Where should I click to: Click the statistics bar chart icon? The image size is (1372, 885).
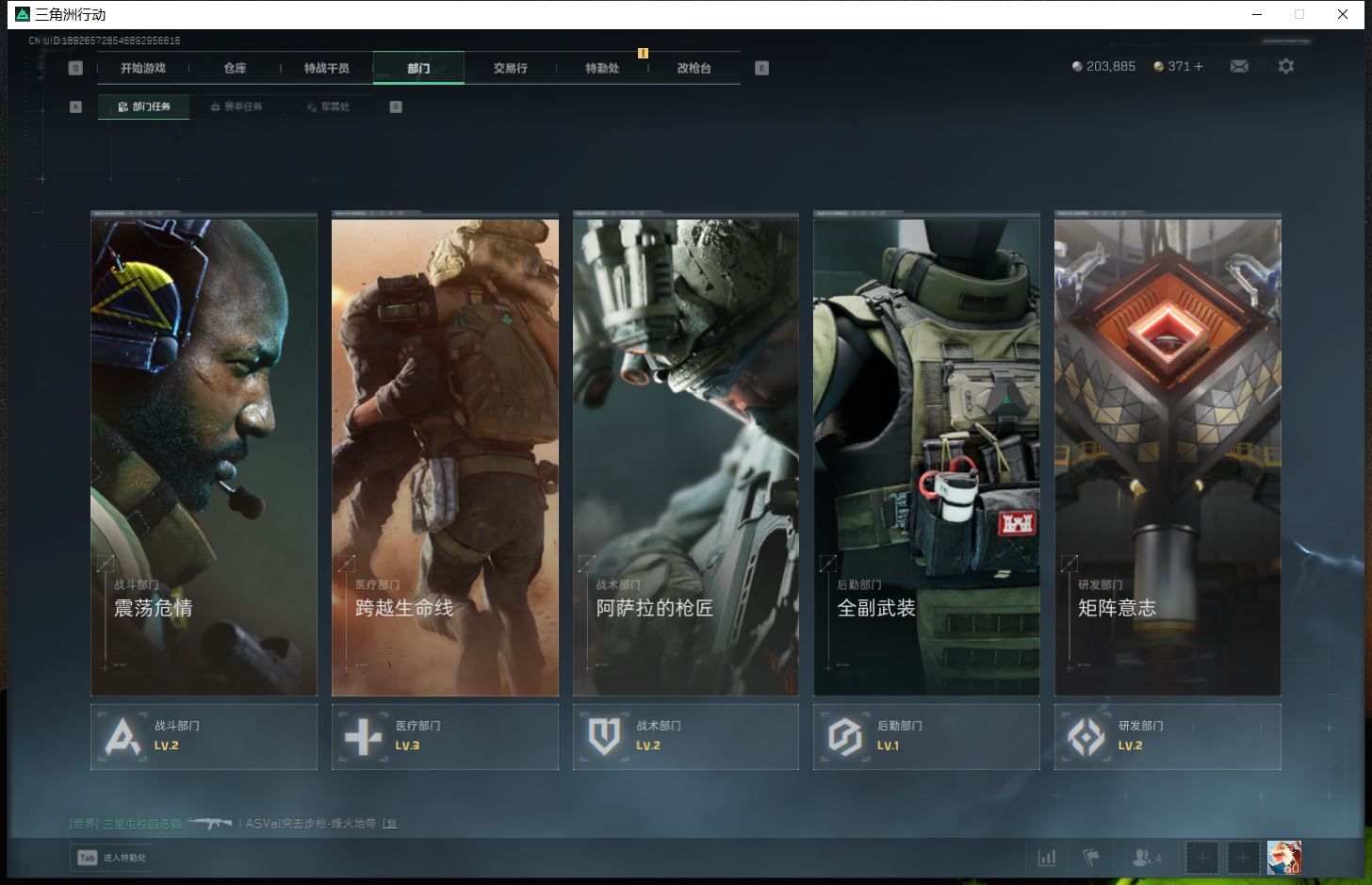pos(1047,858)
